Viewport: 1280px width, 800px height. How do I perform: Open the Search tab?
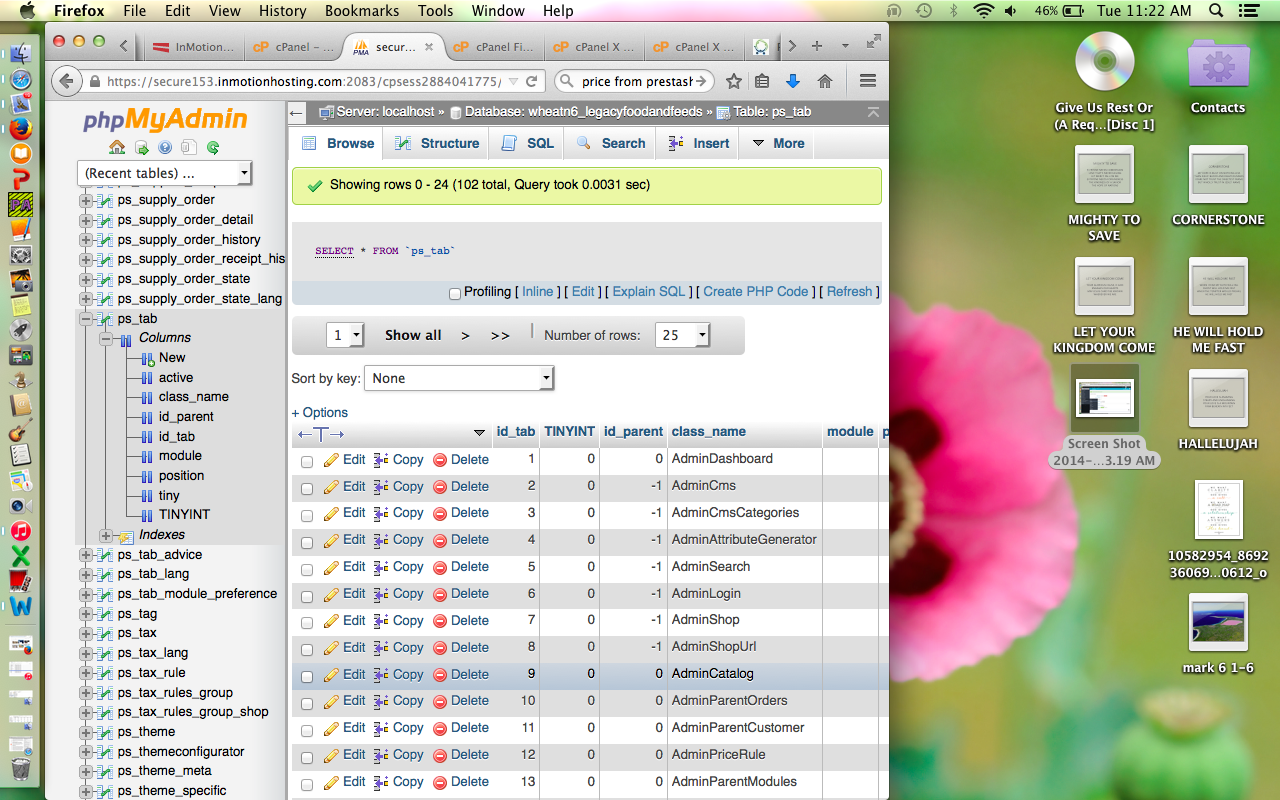coord(610,143)
